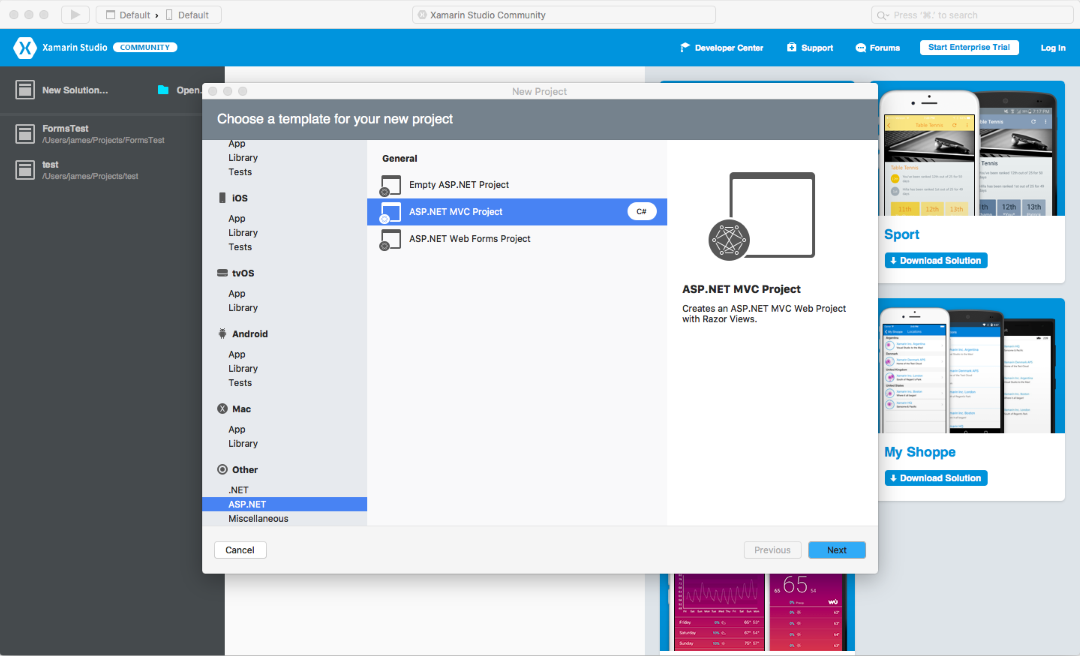Click the iOS category icon
The image size is (1080, 656).
pos(222,198)
